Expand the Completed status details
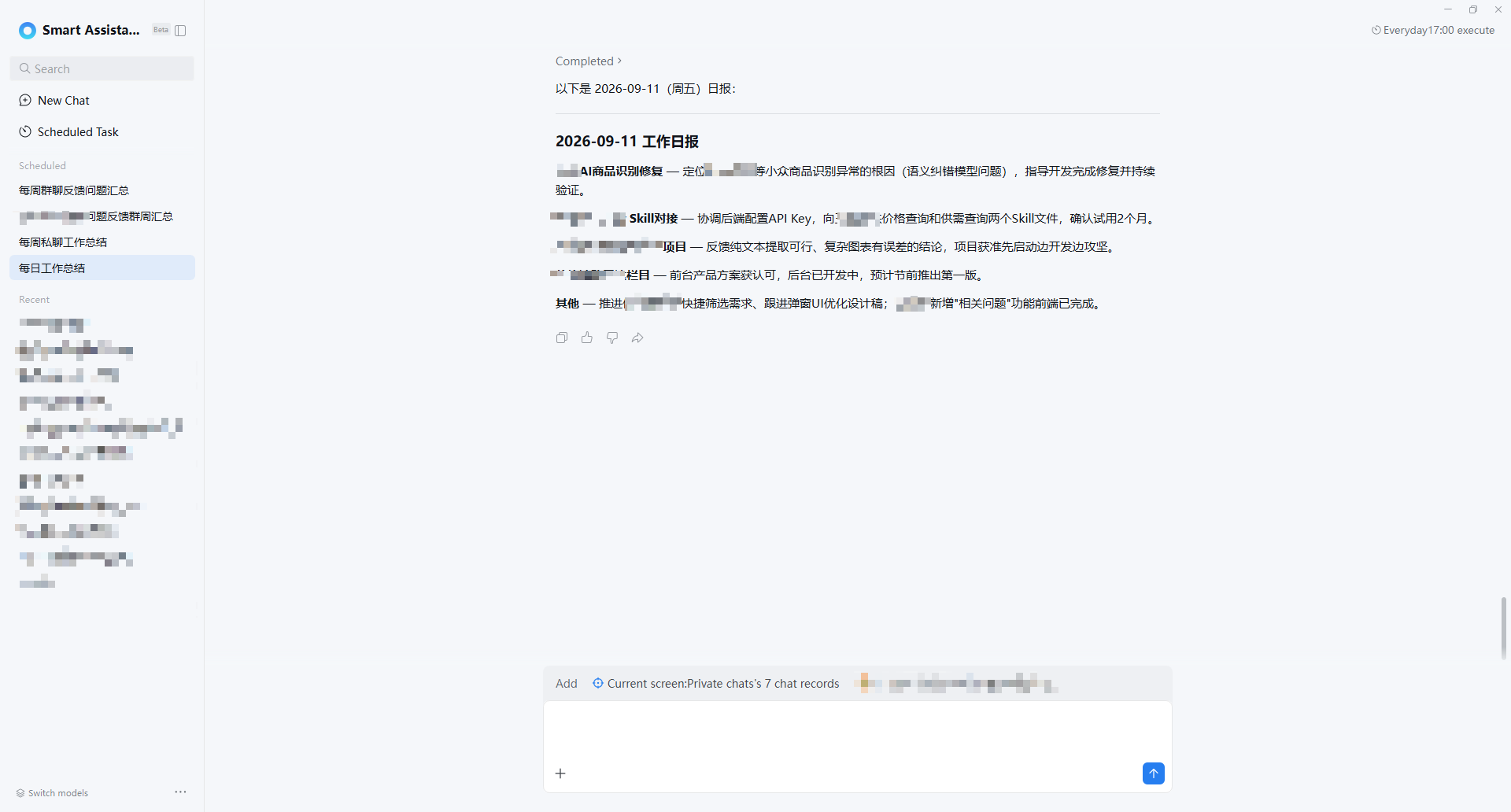This screenshot has width=1511, height=812. (x=589, y=61)
